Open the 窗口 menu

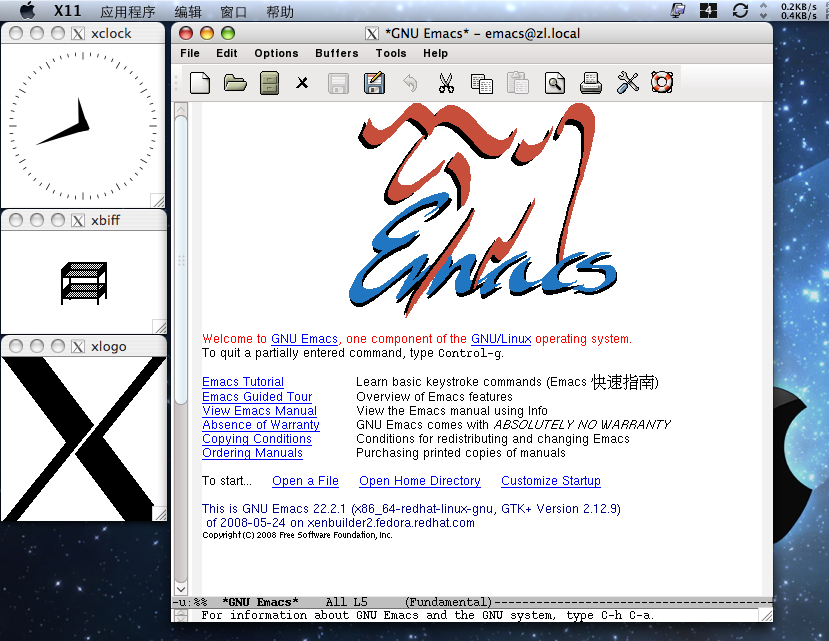coord(234,11)
